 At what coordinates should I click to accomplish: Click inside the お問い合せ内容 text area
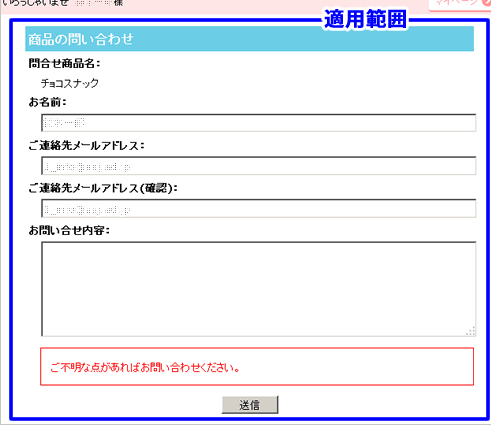(x=258, y=289)
